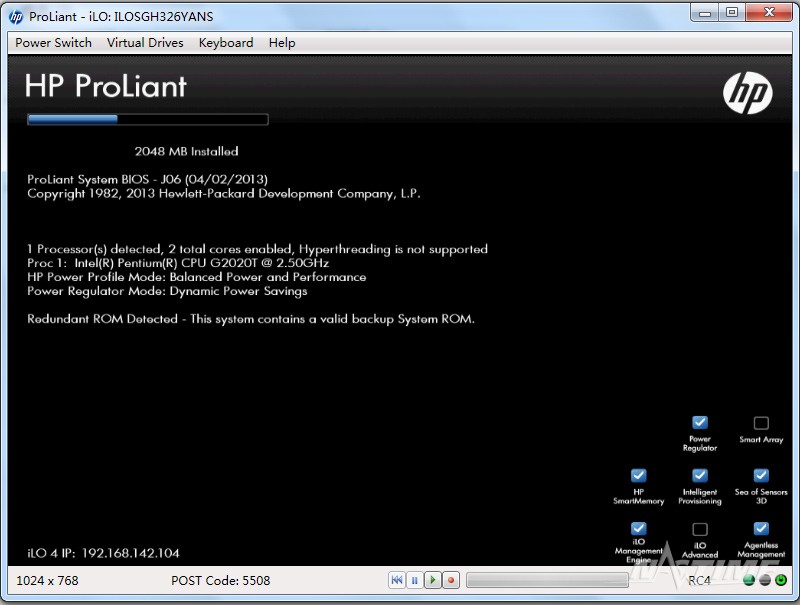Click the Sea of Sensors 3D checkbox
The height and width of the screenshot is (605, 800).
tap(761, 475)
